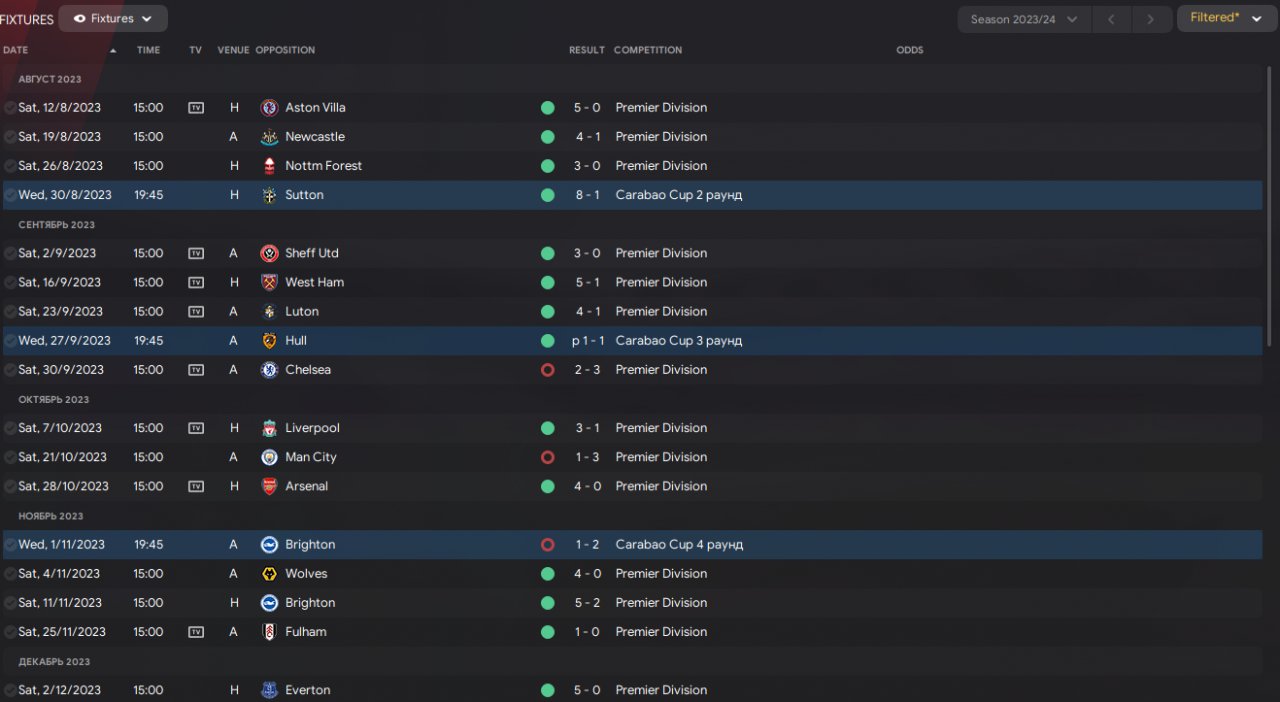Open the Filtered dropdown menu

pyautogui.click(x=1226, y=18)
